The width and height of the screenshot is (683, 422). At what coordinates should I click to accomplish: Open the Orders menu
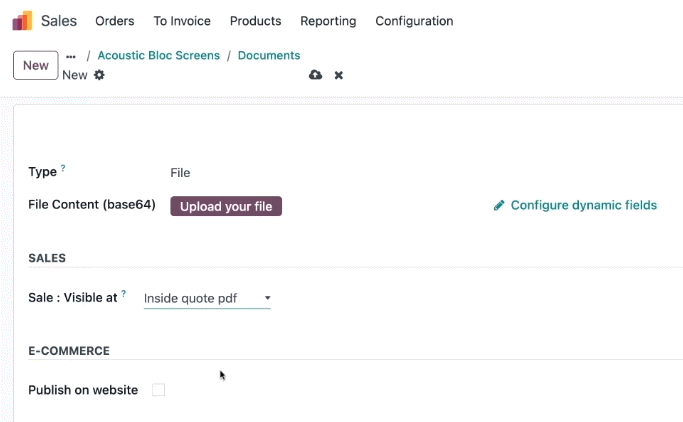pyautogui.click(x=115, y=21)
